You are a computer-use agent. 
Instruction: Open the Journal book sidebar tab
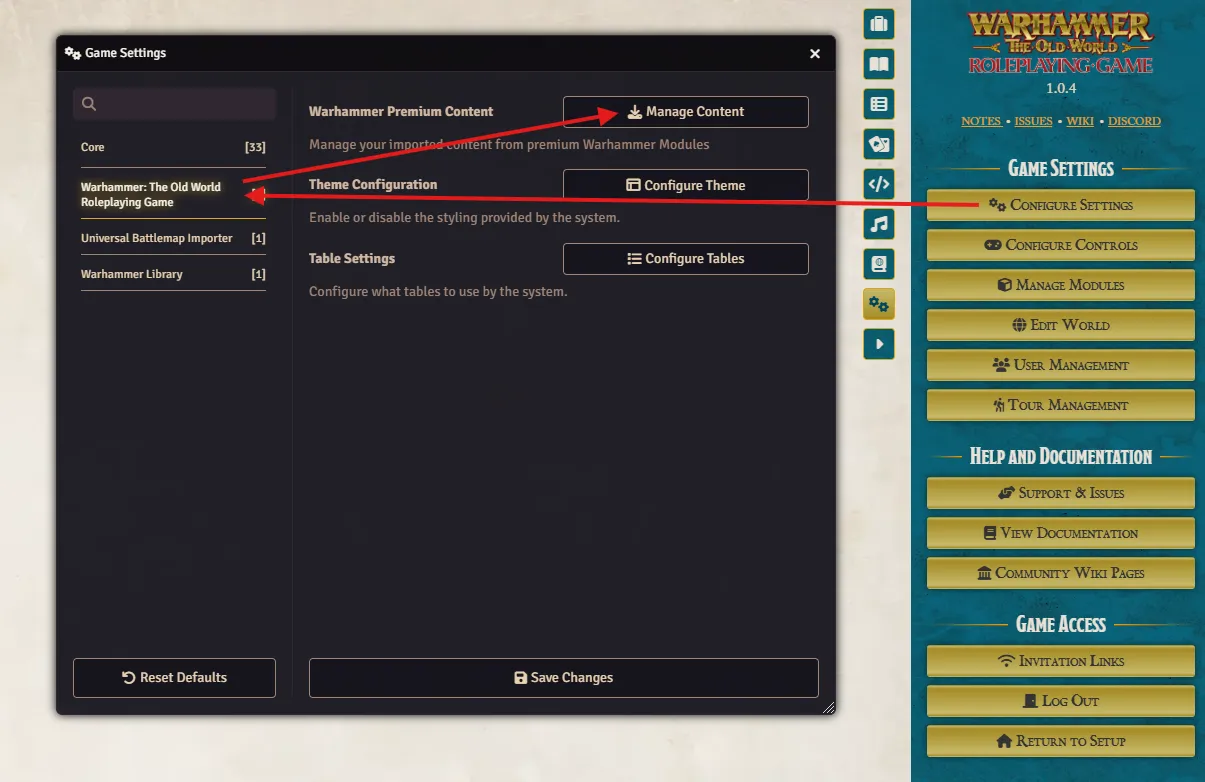pyautogui.click(x=878, y=64)
